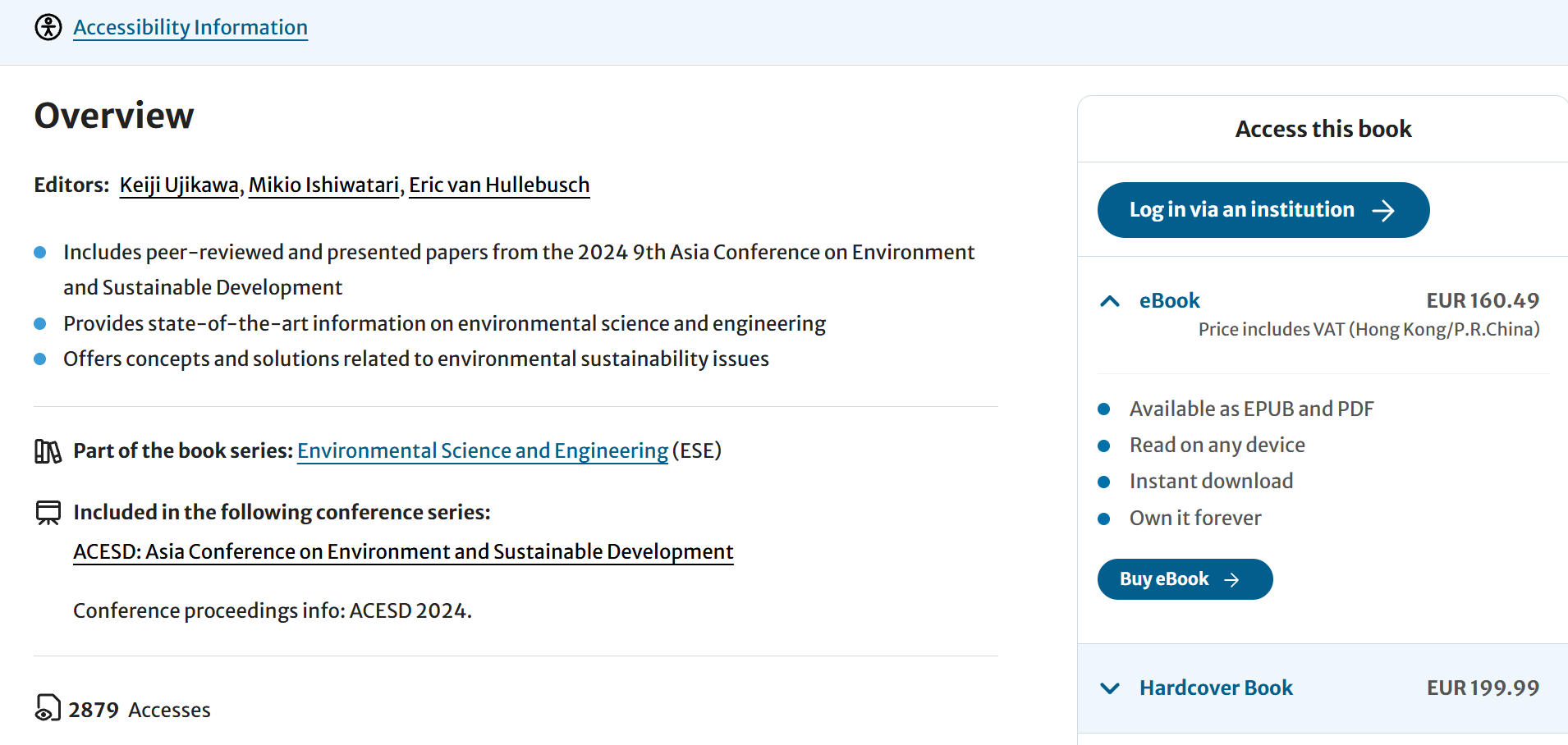1568x745 pixels.
Task: Click the accessibility person icon
Action: 48,27
